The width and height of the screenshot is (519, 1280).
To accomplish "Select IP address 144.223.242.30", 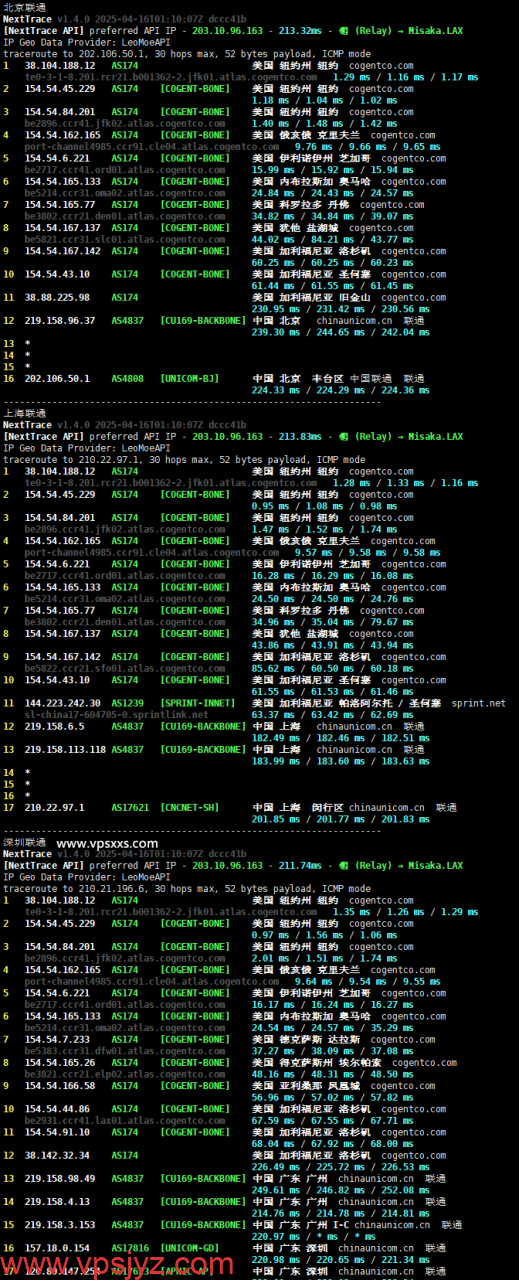I will click(x=62, y=703).
